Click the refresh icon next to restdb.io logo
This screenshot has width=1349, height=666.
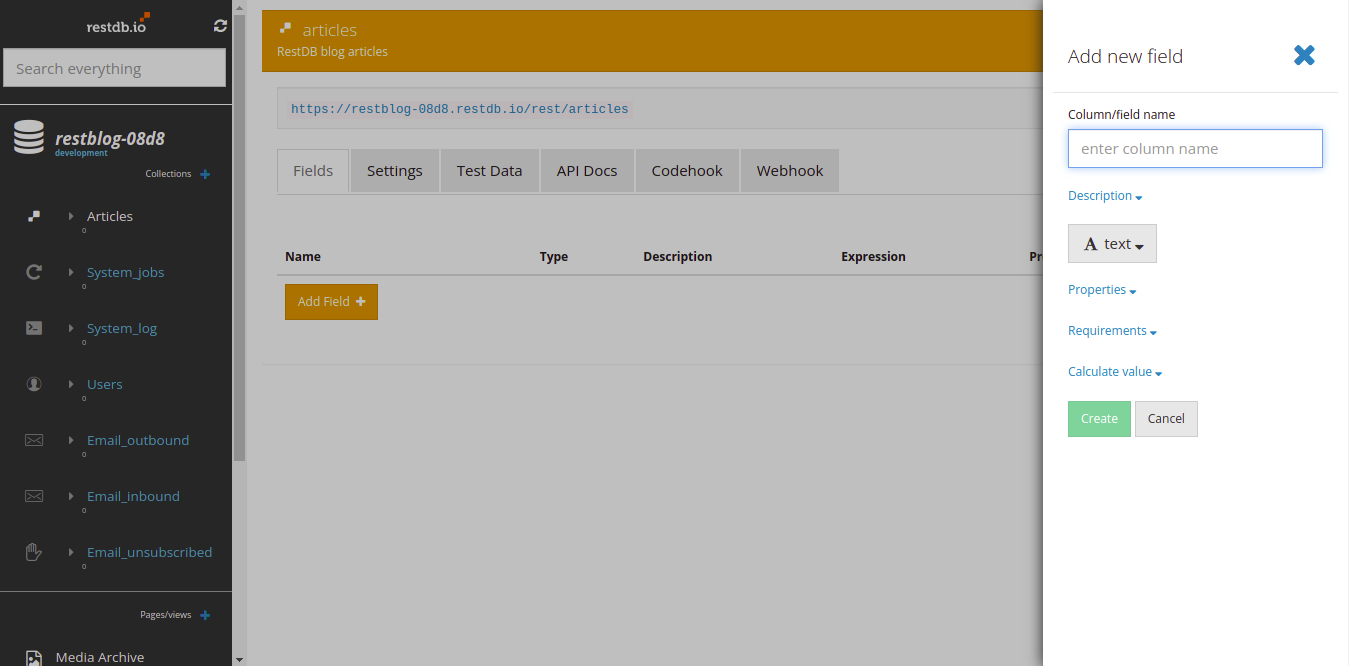(220, 26)
